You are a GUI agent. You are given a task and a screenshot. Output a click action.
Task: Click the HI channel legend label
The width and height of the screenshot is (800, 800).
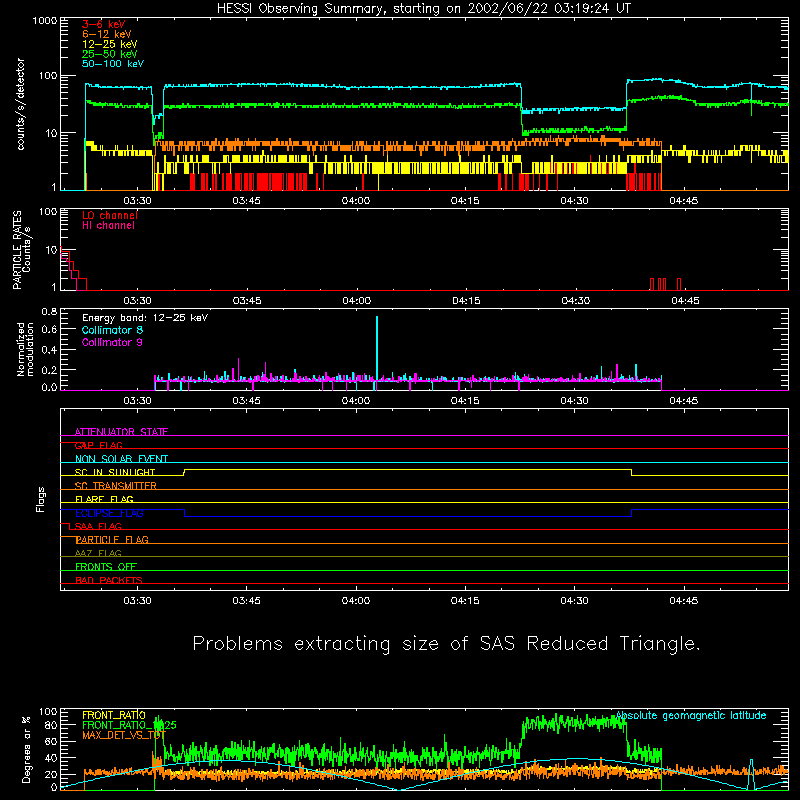108,225
